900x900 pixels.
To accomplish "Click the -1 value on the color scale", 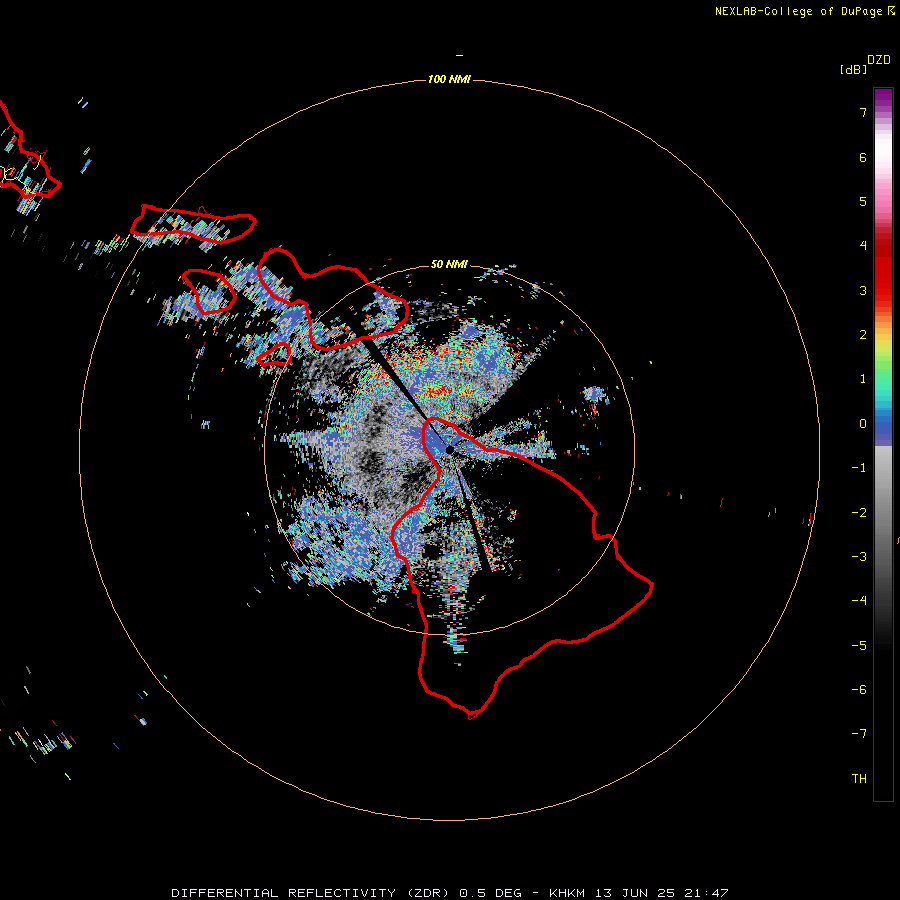I will [x=859, y=468].
